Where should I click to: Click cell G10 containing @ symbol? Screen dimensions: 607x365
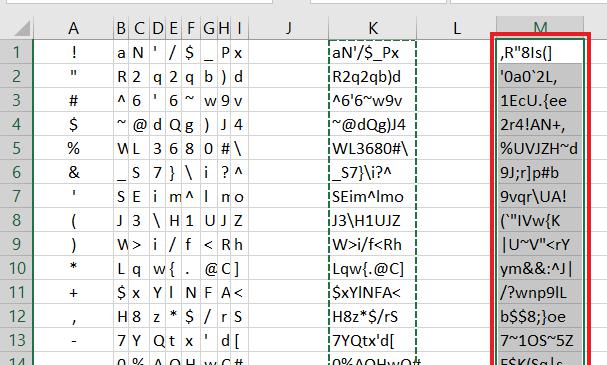pyautogui.click(x=209, y=268)
